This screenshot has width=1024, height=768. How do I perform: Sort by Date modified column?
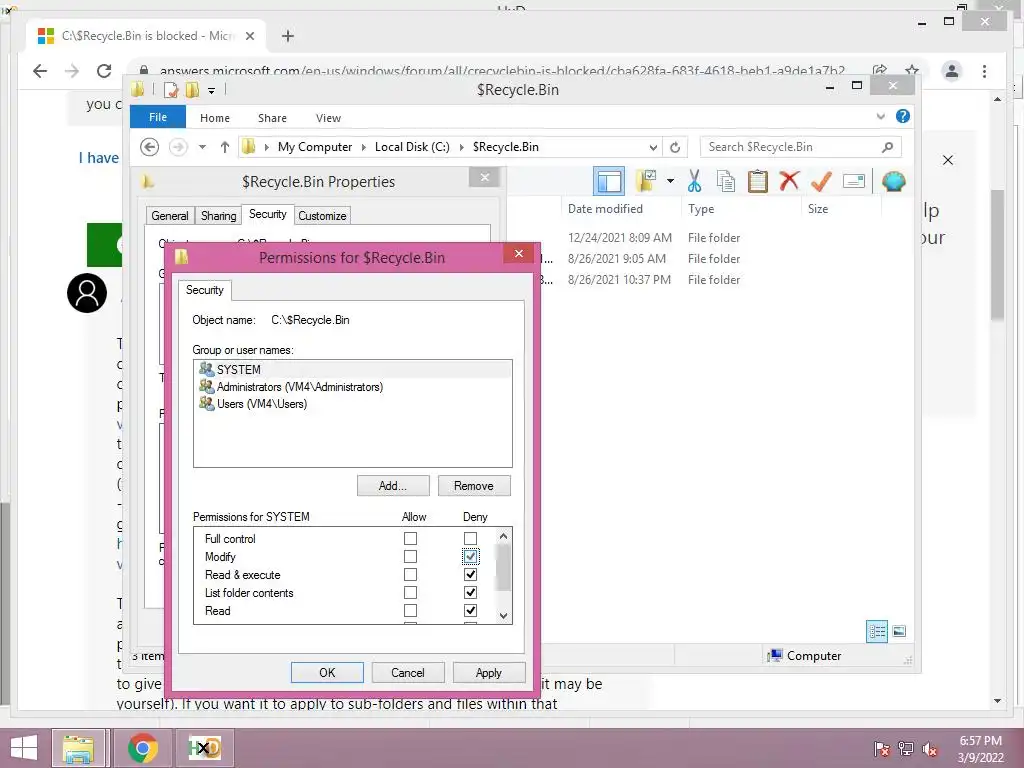(620, 209)
